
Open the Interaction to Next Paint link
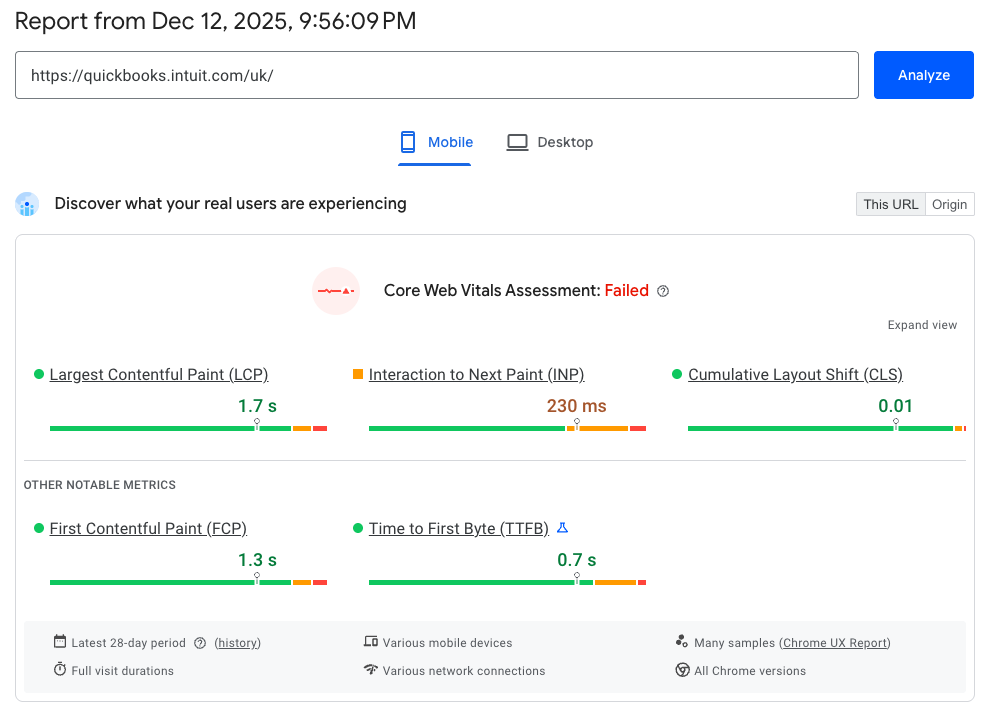(477, 374)
